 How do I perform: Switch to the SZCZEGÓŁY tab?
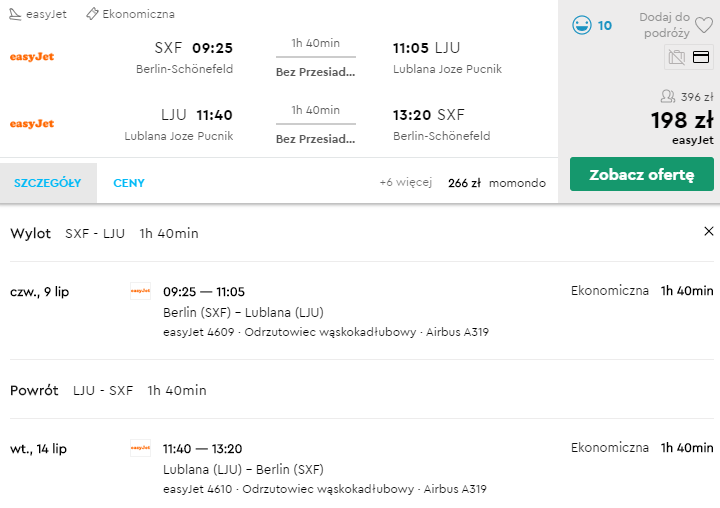[48, 183]
